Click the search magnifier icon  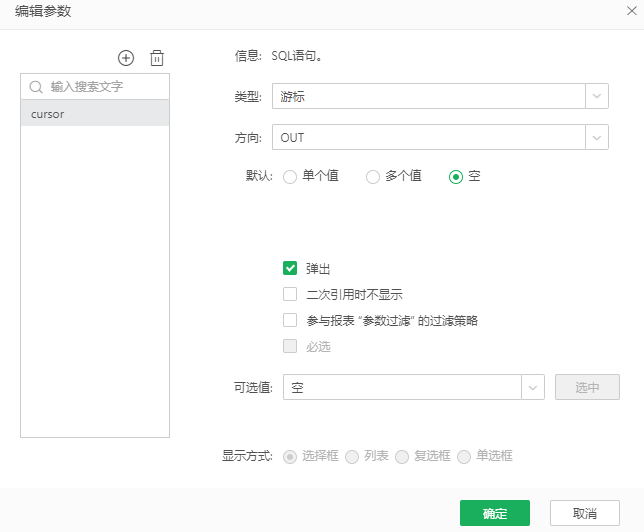[x=37, y=87]
